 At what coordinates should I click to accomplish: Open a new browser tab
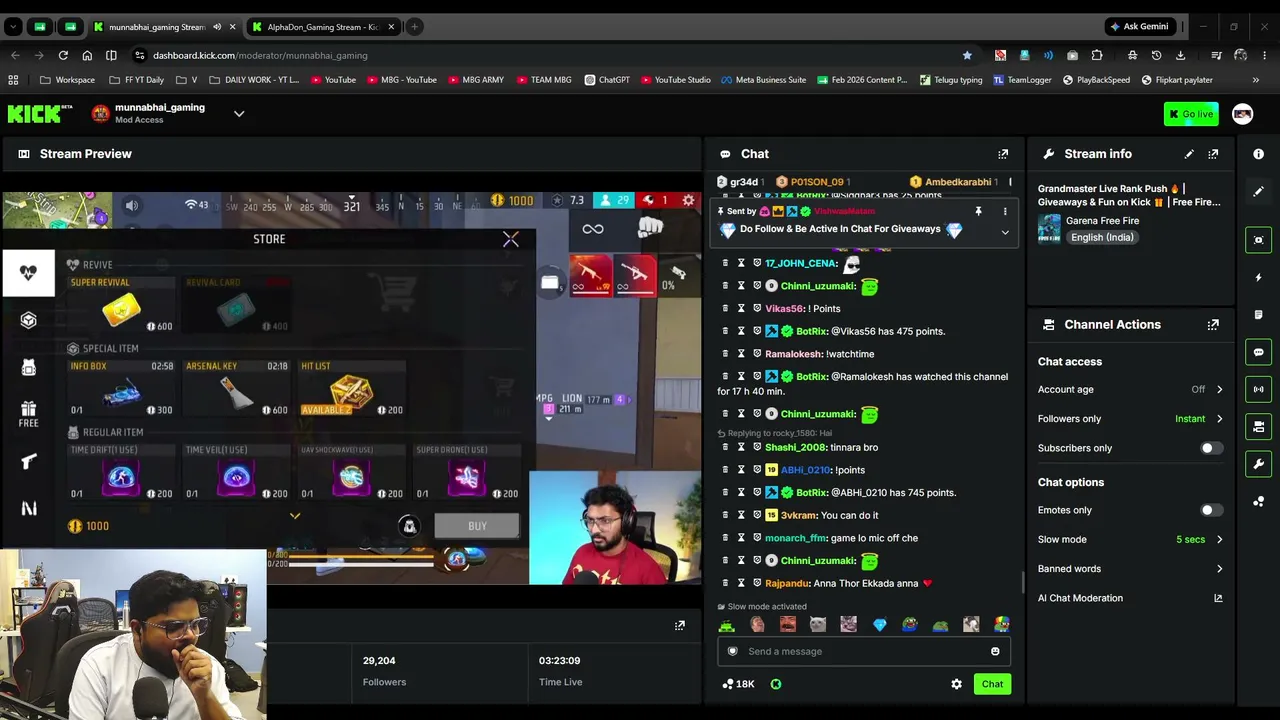(414, 27)
